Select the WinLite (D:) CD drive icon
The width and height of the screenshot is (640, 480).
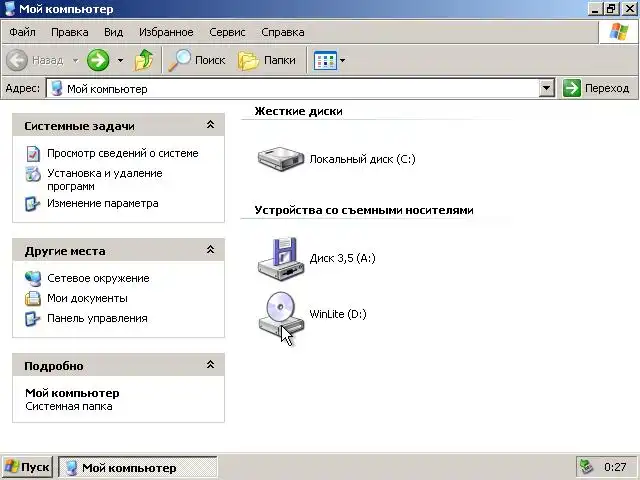click(281, 314)
